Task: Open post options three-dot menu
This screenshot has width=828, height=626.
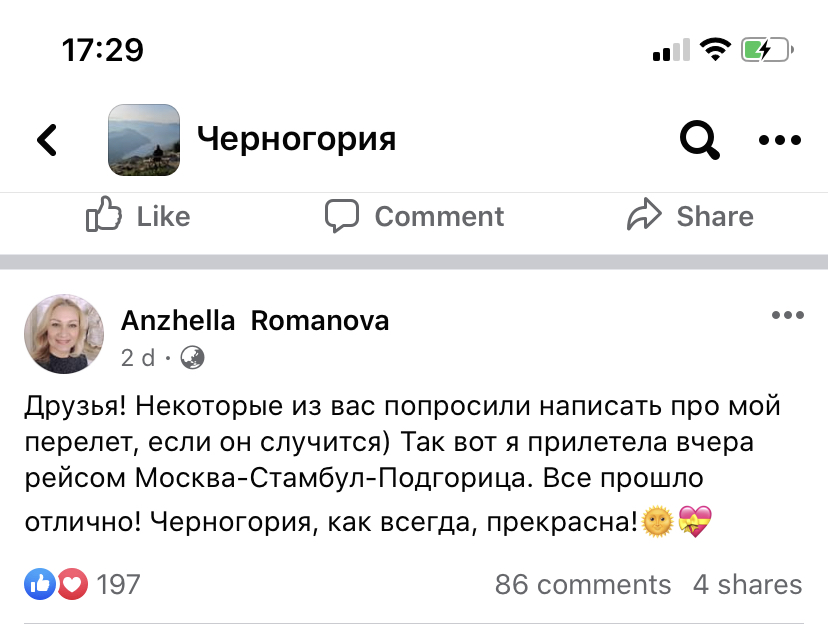Action: [x=788, y=316]
